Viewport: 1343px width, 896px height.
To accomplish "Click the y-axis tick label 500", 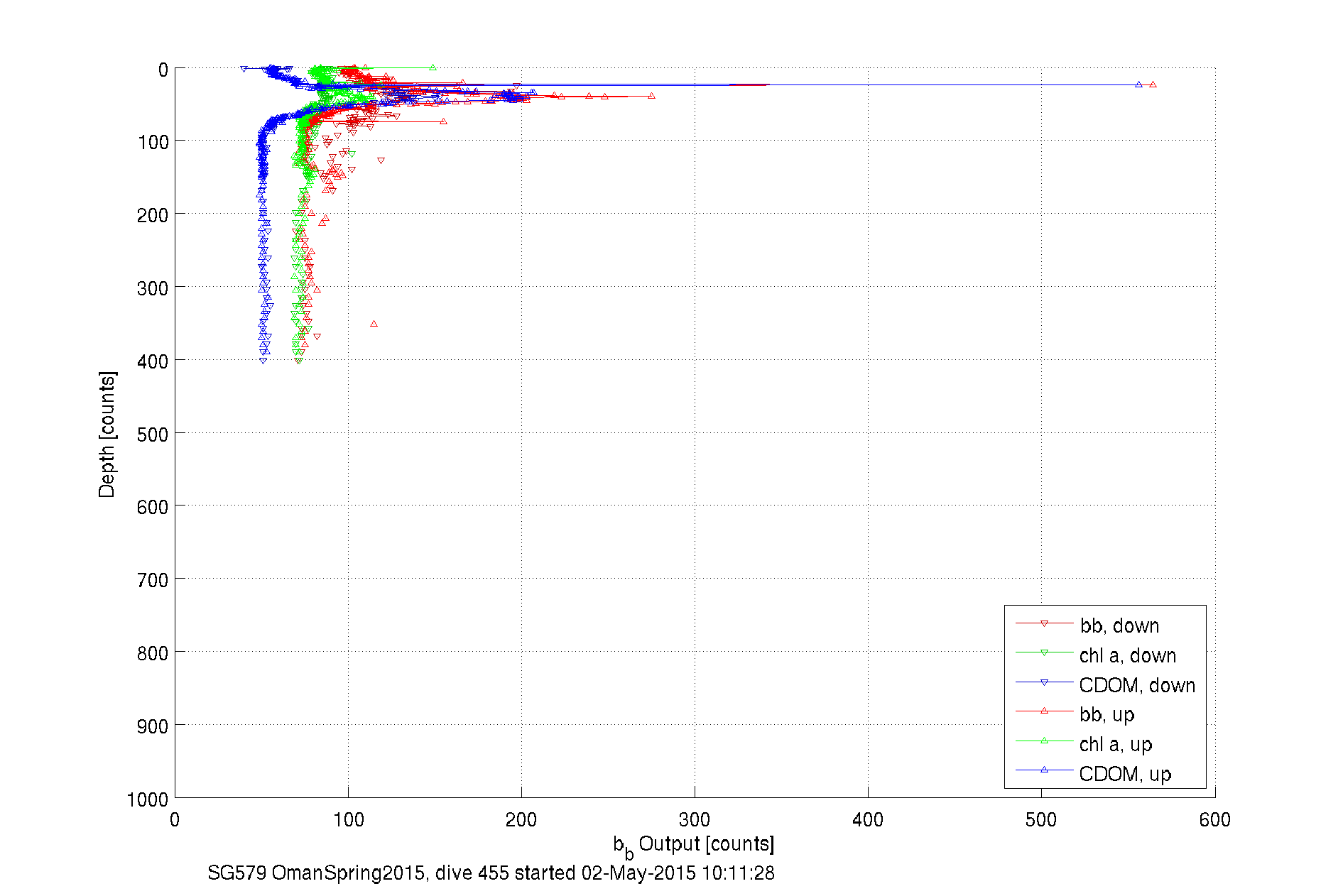I will click(153, 435).
